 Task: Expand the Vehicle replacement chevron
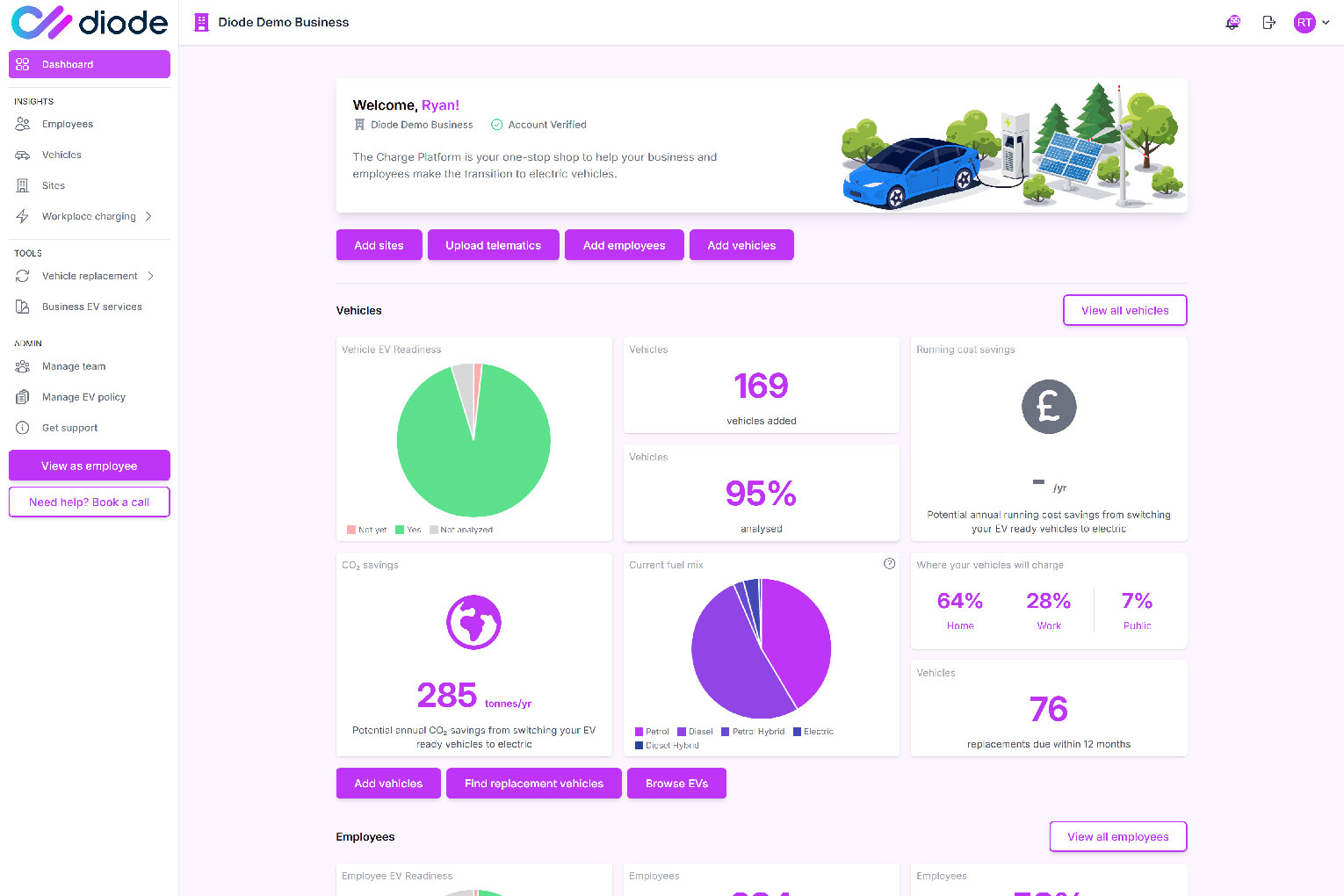click(151, 276)
